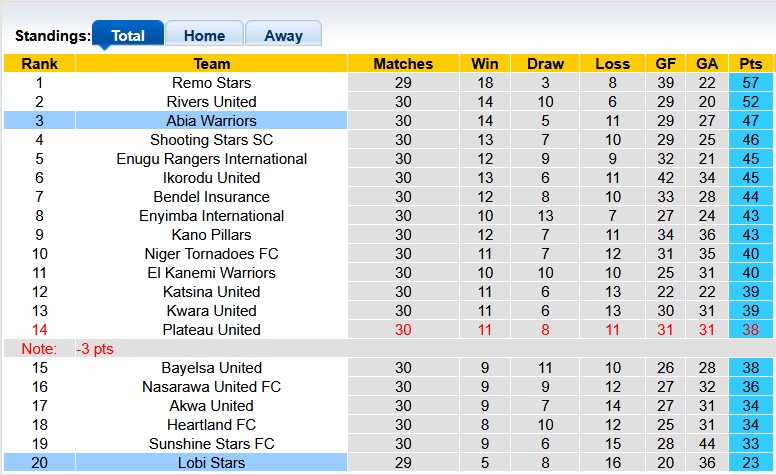Viewport: 776px width, 475px height.
Task: Open the Home standings tab
Action: [x=204, y=36]
